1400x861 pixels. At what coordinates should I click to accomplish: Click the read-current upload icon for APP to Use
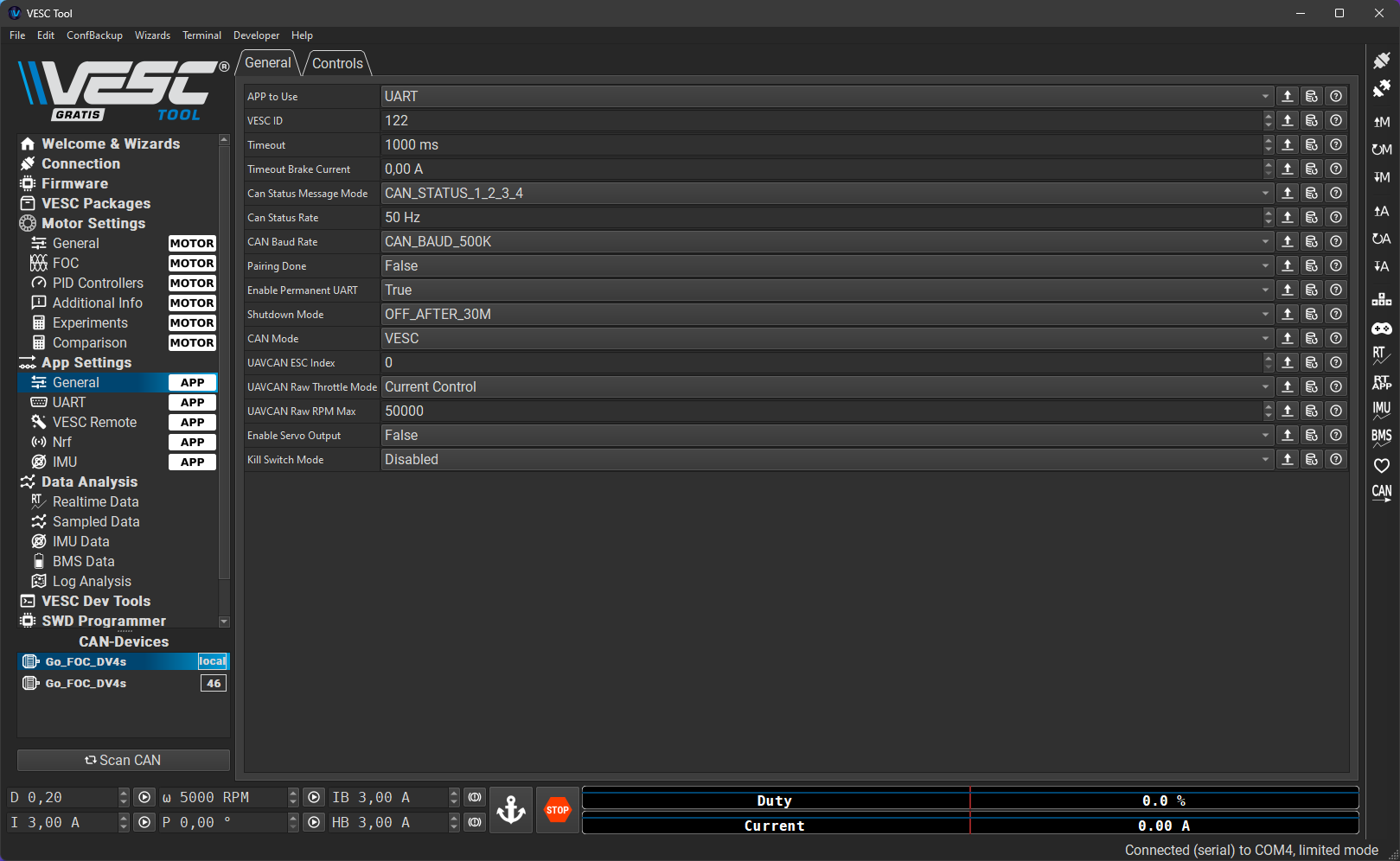[1288, 96]
